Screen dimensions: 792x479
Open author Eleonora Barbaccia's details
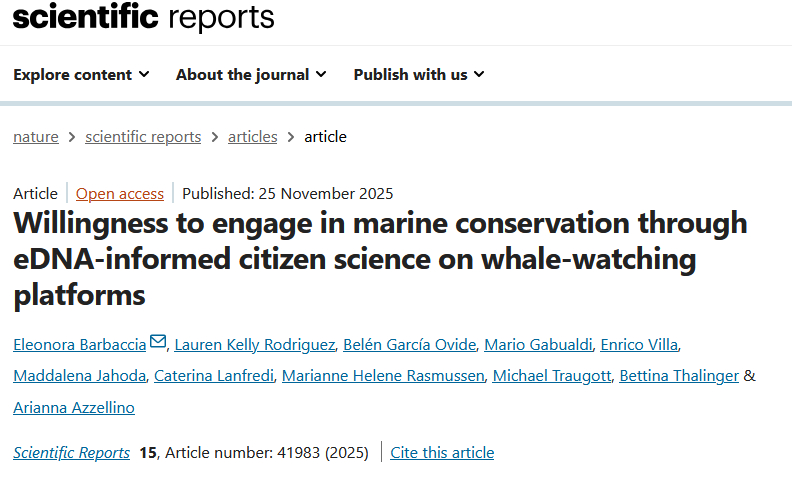pos(79,345)
